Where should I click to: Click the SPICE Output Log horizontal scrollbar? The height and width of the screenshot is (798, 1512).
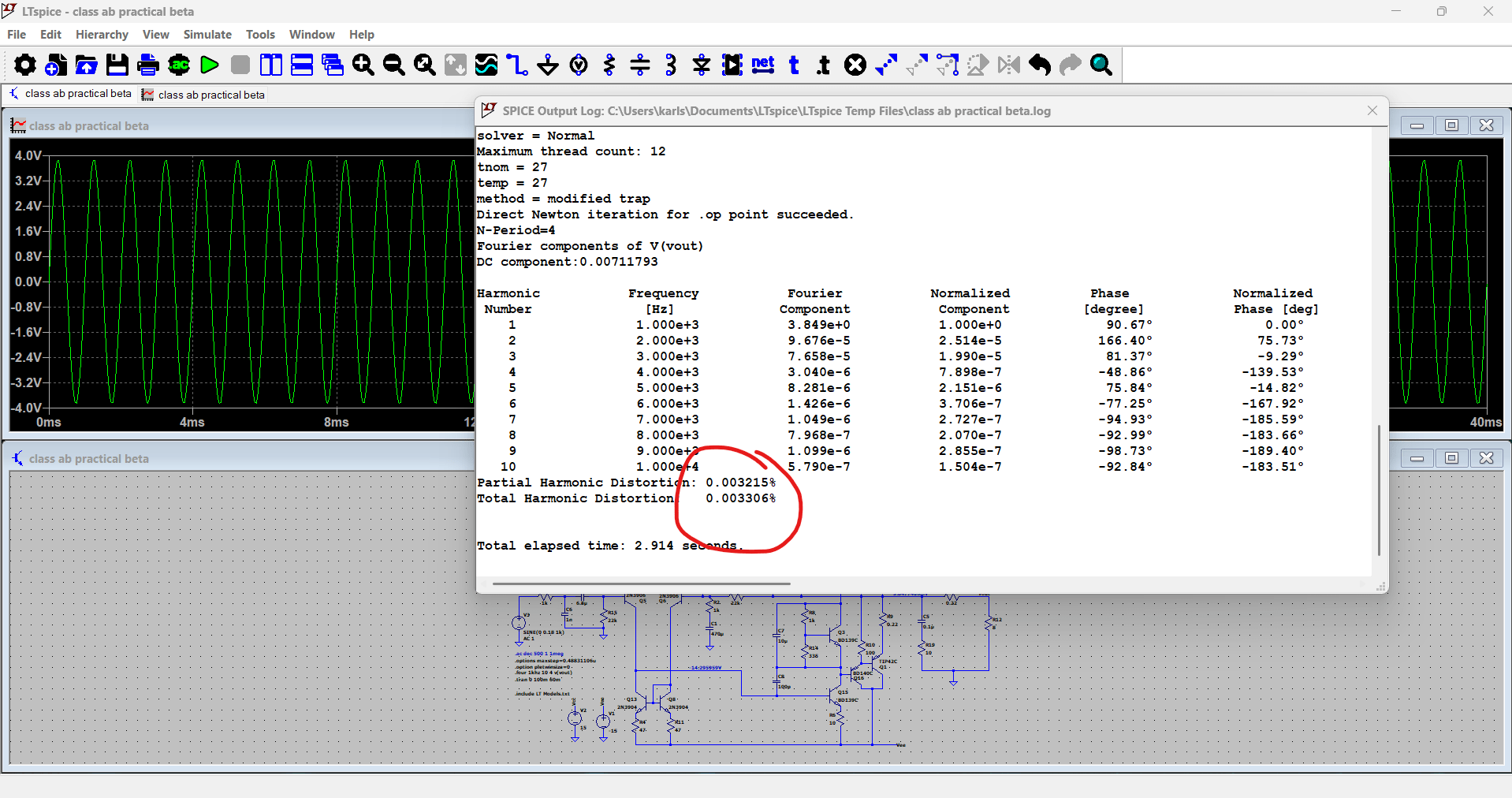pos(641,584)
